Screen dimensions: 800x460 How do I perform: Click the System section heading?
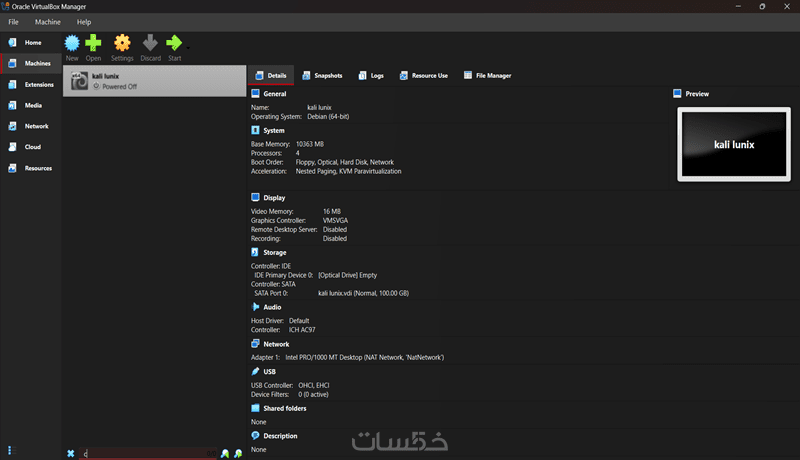point(274,131)
